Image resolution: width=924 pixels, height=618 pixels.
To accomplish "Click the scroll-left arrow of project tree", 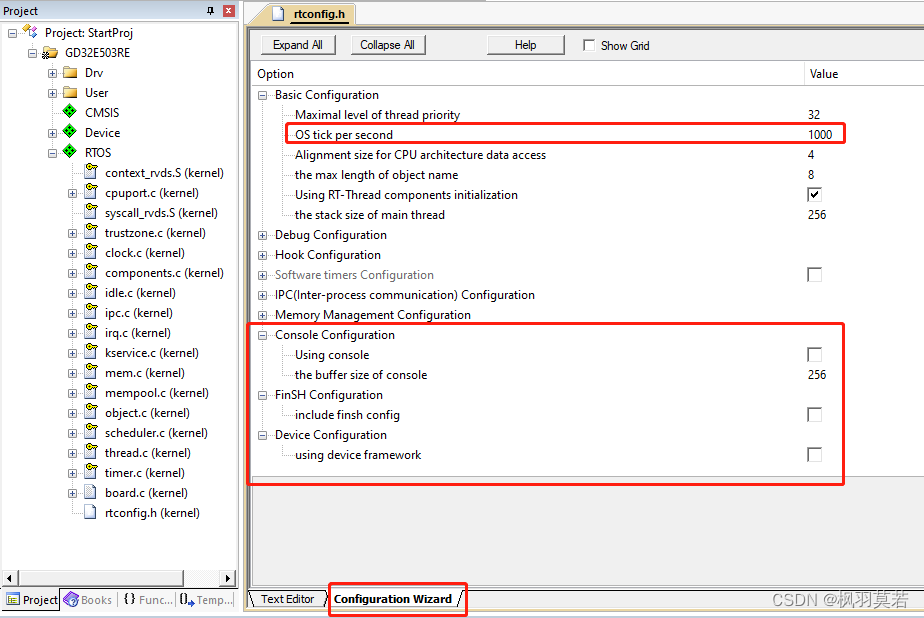I will point(9,578).
